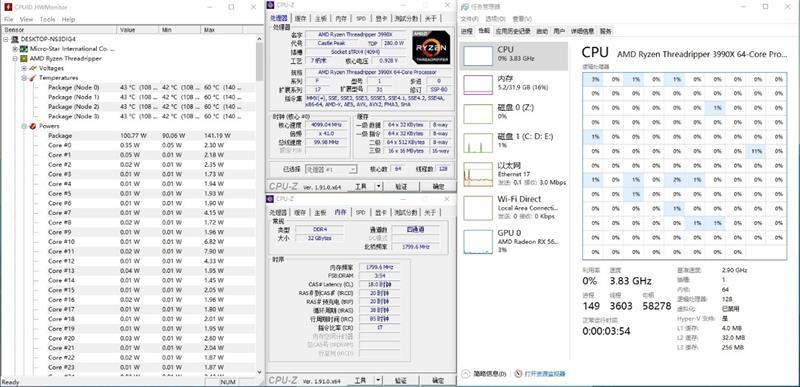Viewport: 800px width, 387px height.
Task: Select the GPU 0 performance graph thumbnail
Action: (478, 241)
